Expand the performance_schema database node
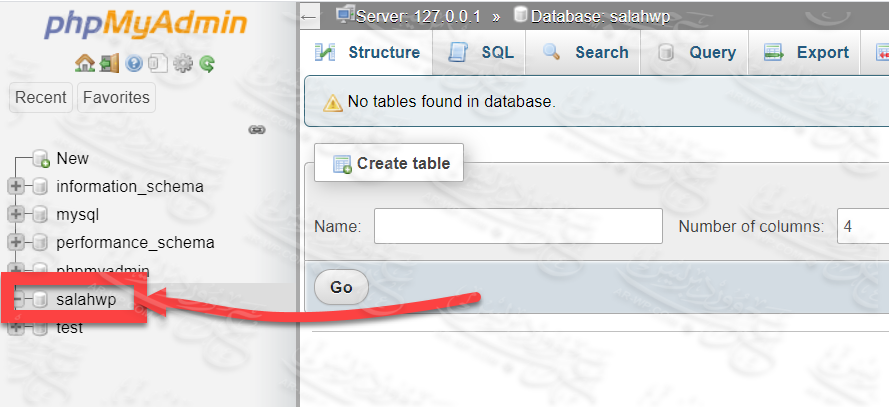Screen dimensions: 889x407 16,243
